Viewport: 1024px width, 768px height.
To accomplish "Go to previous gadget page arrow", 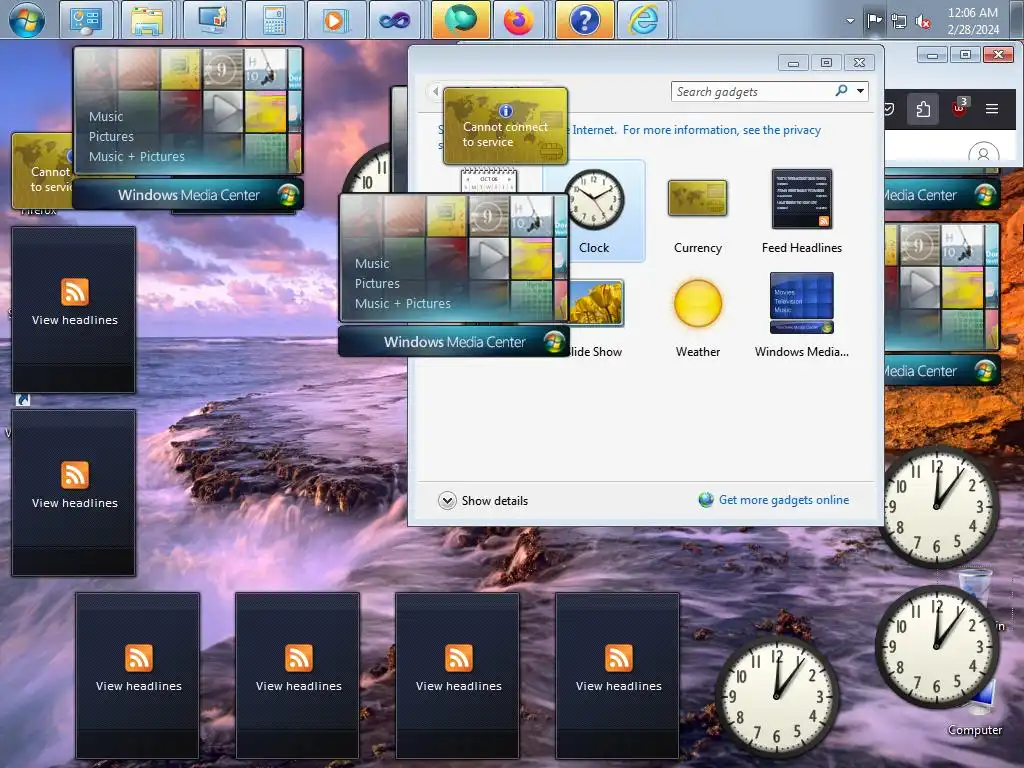I will click(435, 91).
